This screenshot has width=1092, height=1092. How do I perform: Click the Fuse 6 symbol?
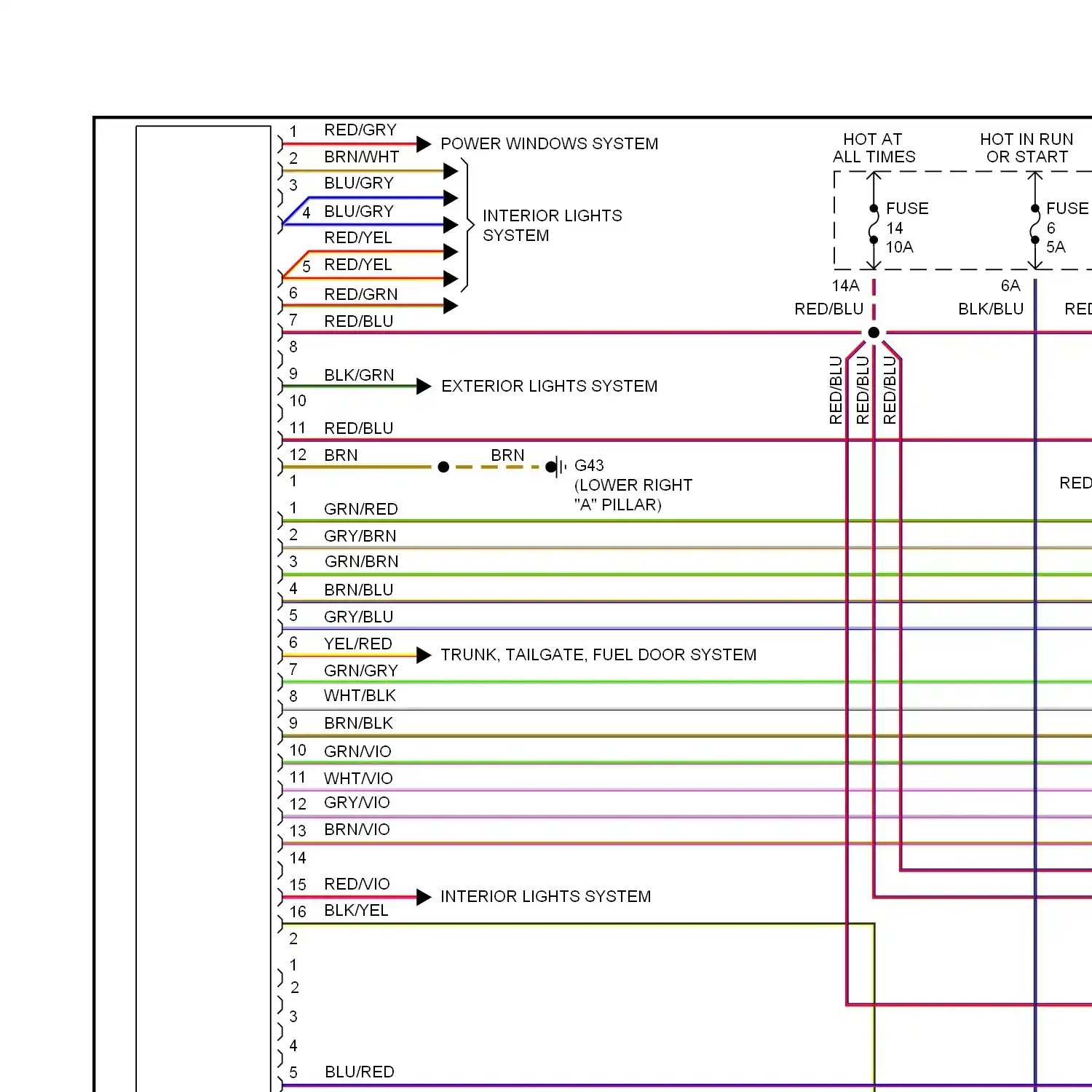click(1034, 223)
